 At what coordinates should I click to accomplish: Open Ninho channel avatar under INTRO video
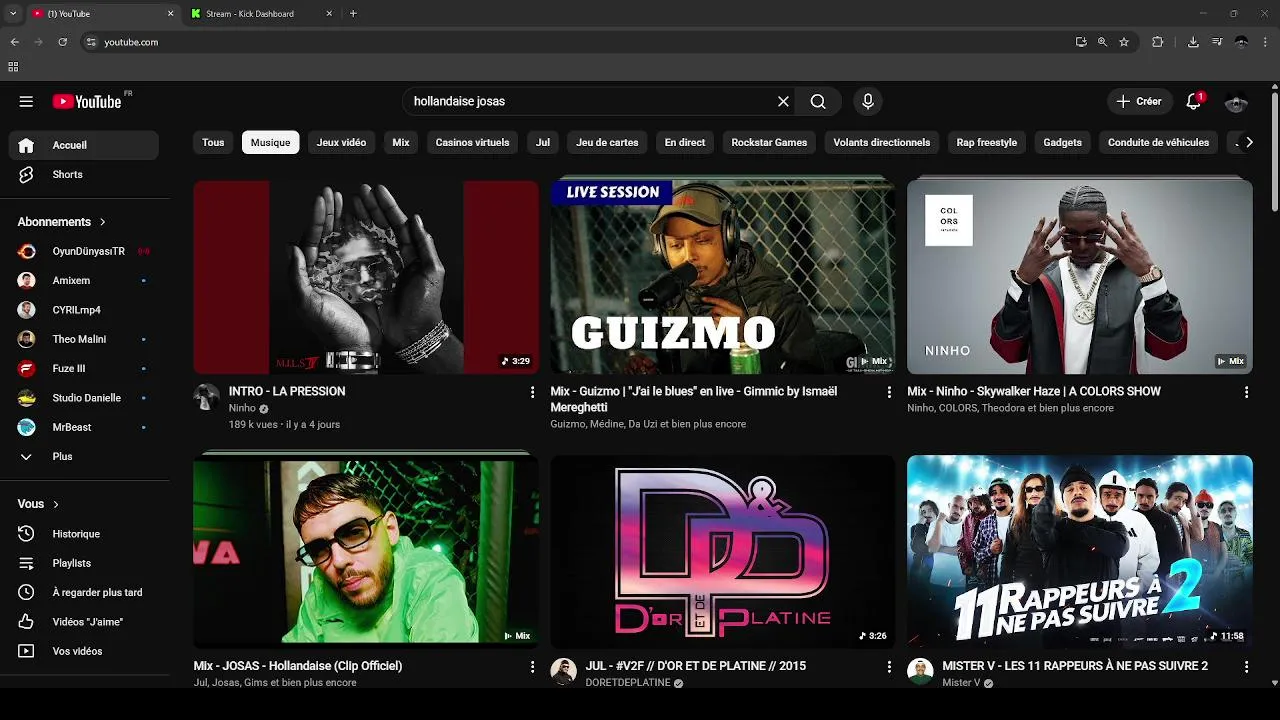(207, 397)
